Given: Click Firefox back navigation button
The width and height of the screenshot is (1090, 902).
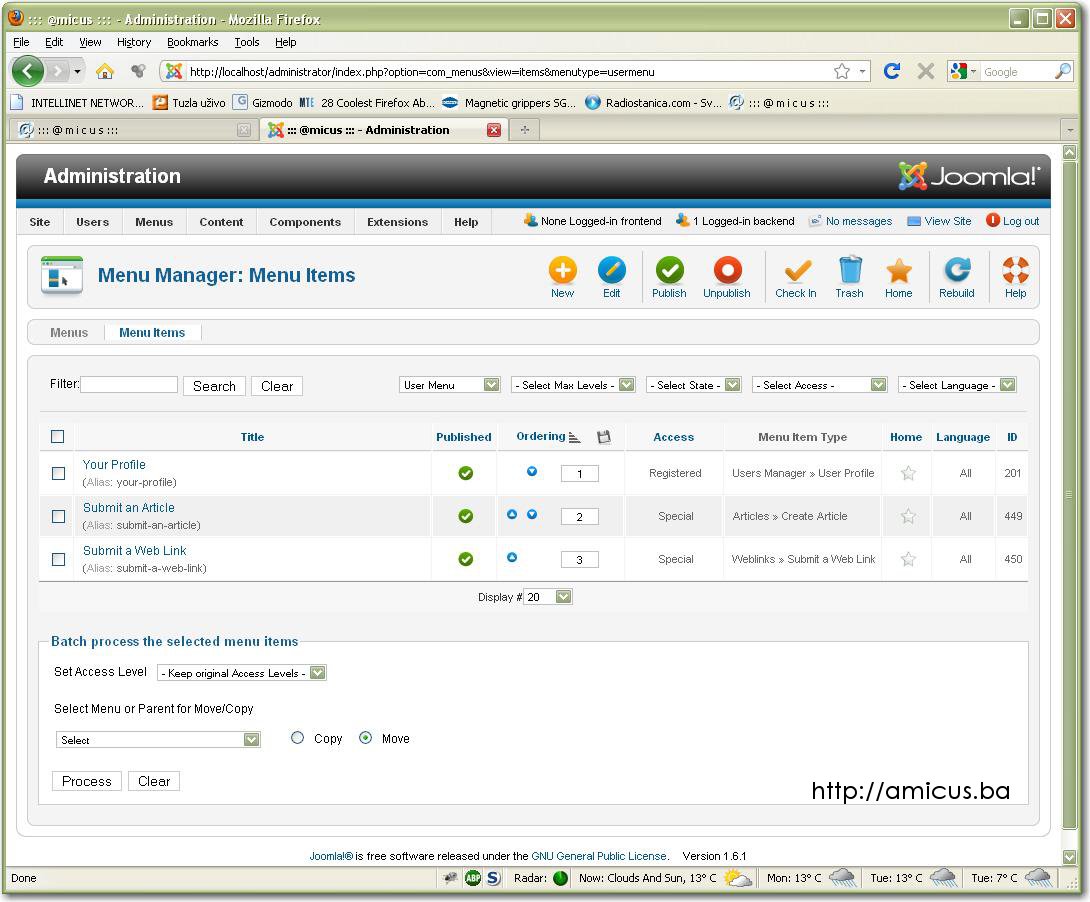Looking at the screenshot, I should click(28, 71).
